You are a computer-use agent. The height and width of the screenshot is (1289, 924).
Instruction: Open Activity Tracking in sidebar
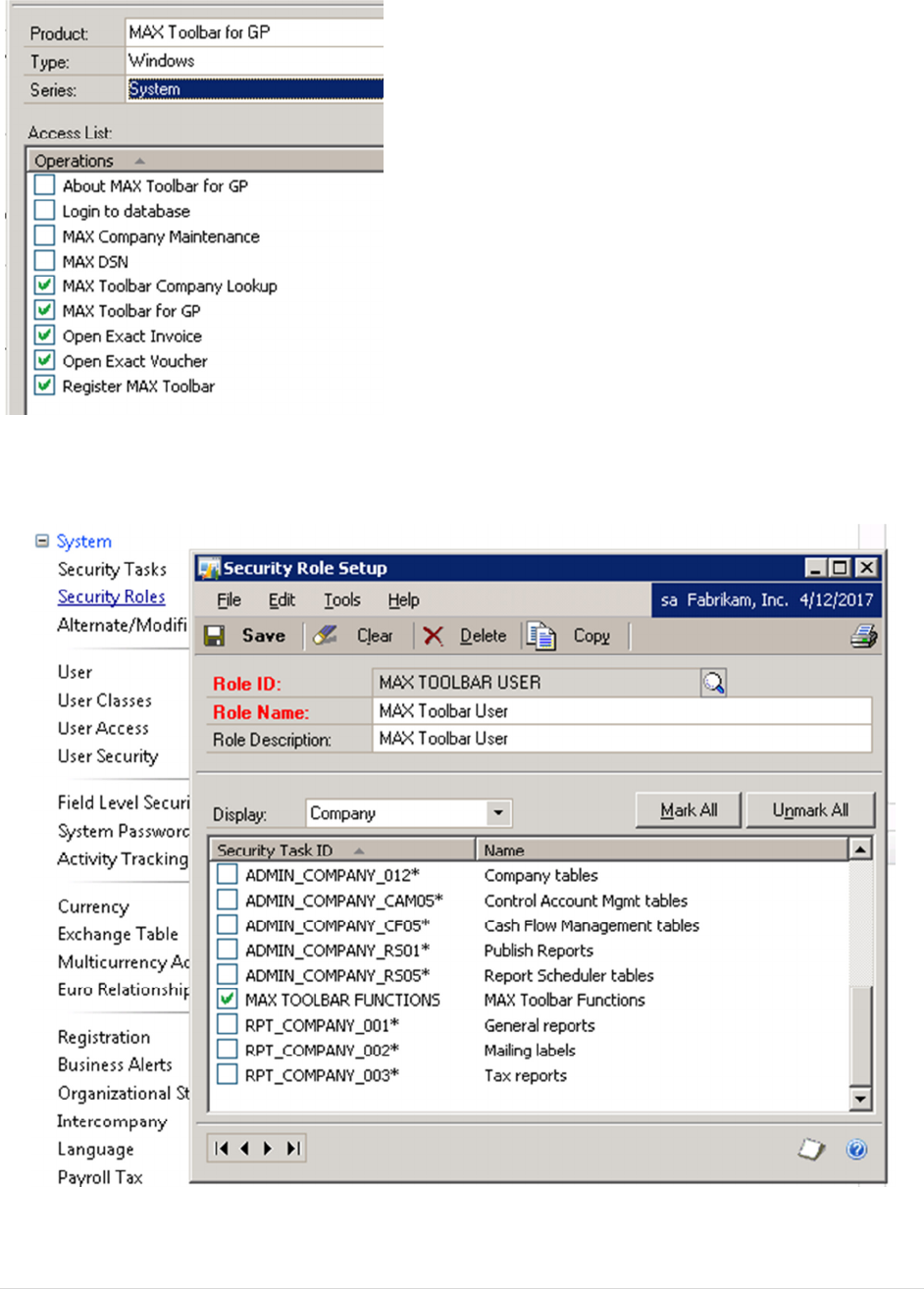coord(122,859)
